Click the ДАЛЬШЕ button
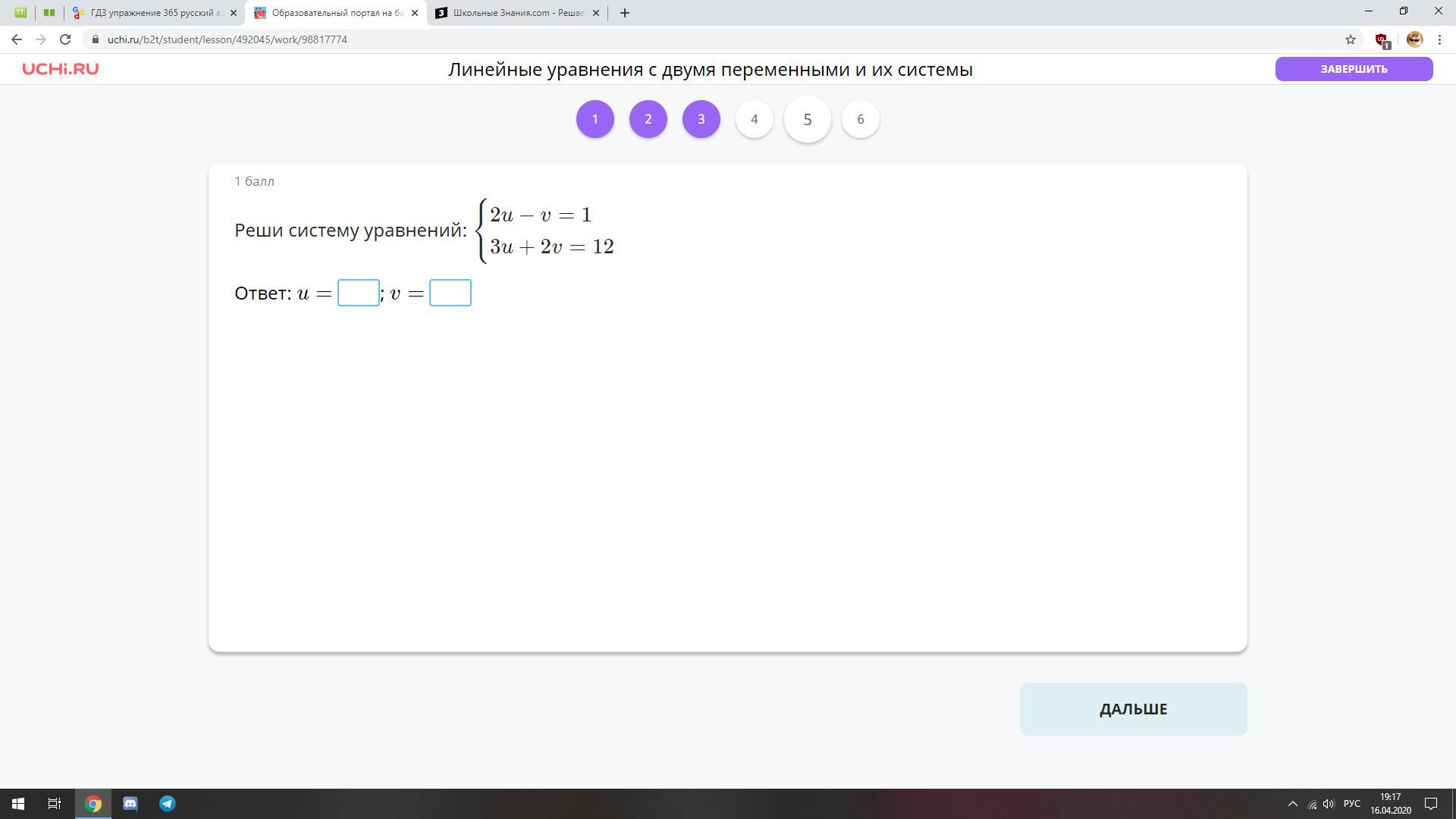 coord(1133,709)
